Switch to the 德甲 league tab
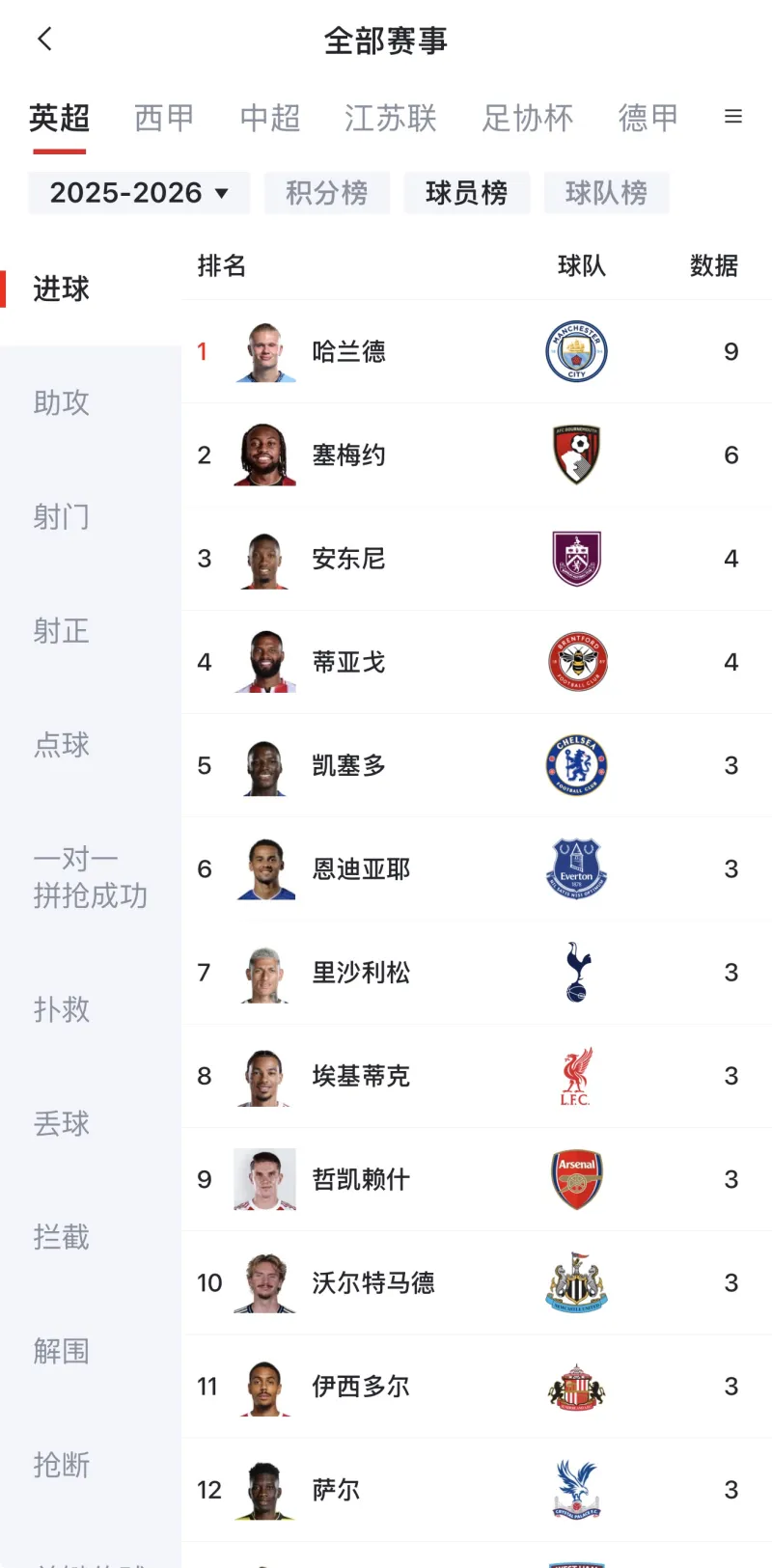Image resolution: width=772 pixels, height=1568 pixels. pos(648,118)
